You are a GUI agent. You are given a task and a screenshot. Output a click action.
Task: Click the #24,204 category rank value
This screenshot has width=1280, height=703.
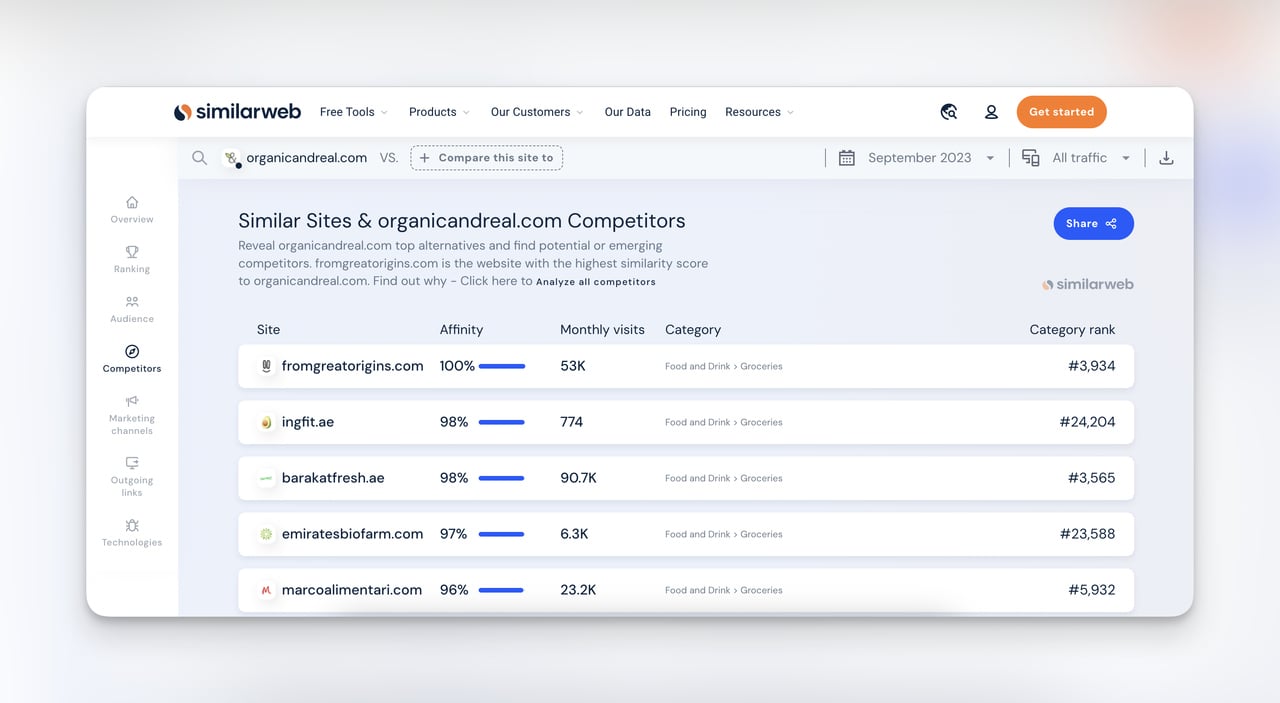point(1087,422)
